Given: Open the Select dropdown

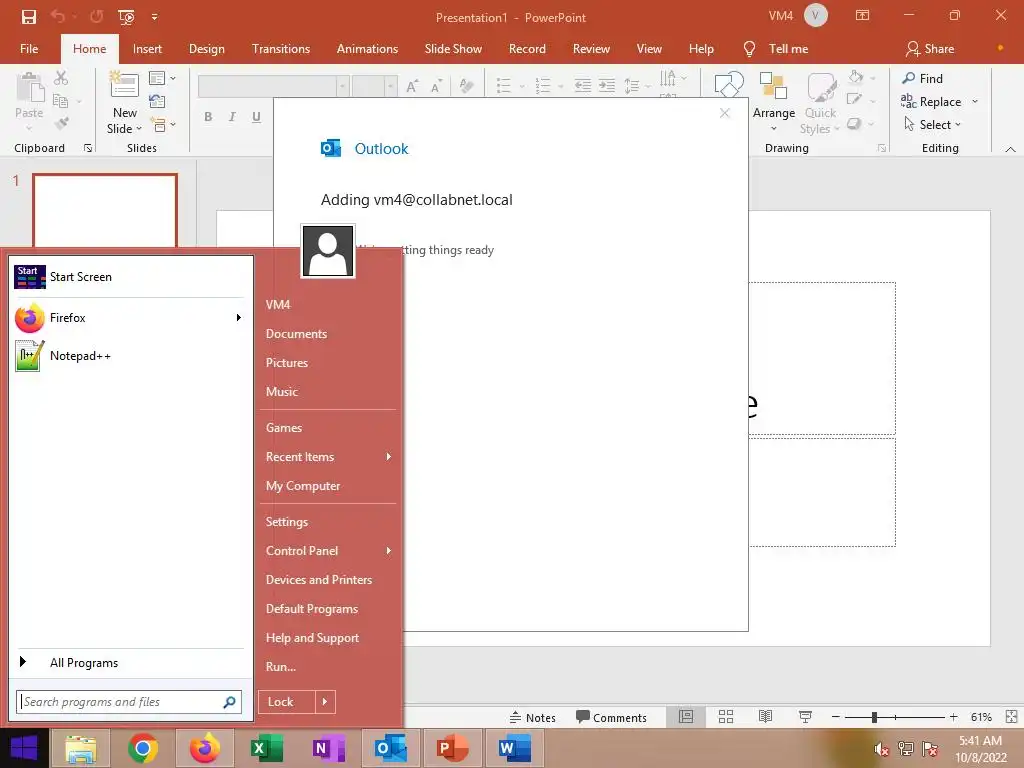Looking at the screenshot, I should point(932,124).
